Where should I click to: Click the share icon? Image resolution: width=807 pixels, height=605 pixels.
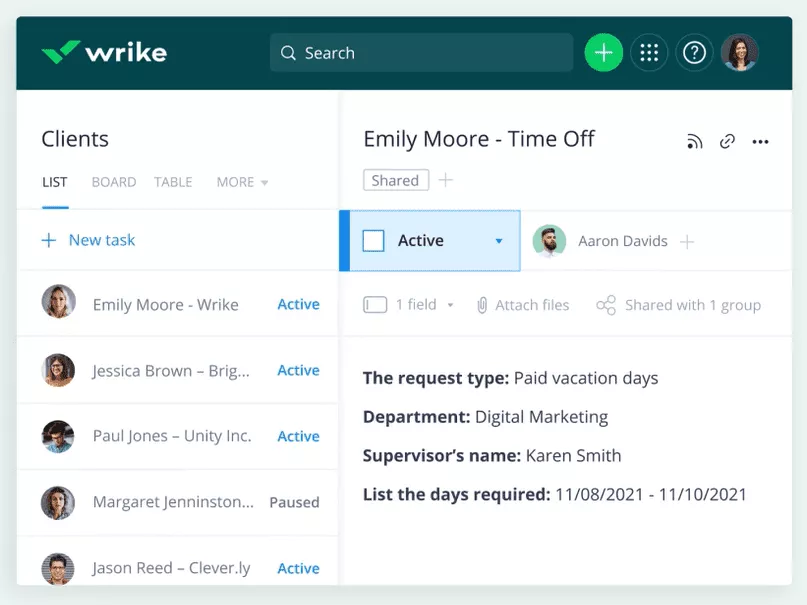[x=606, y=305]
